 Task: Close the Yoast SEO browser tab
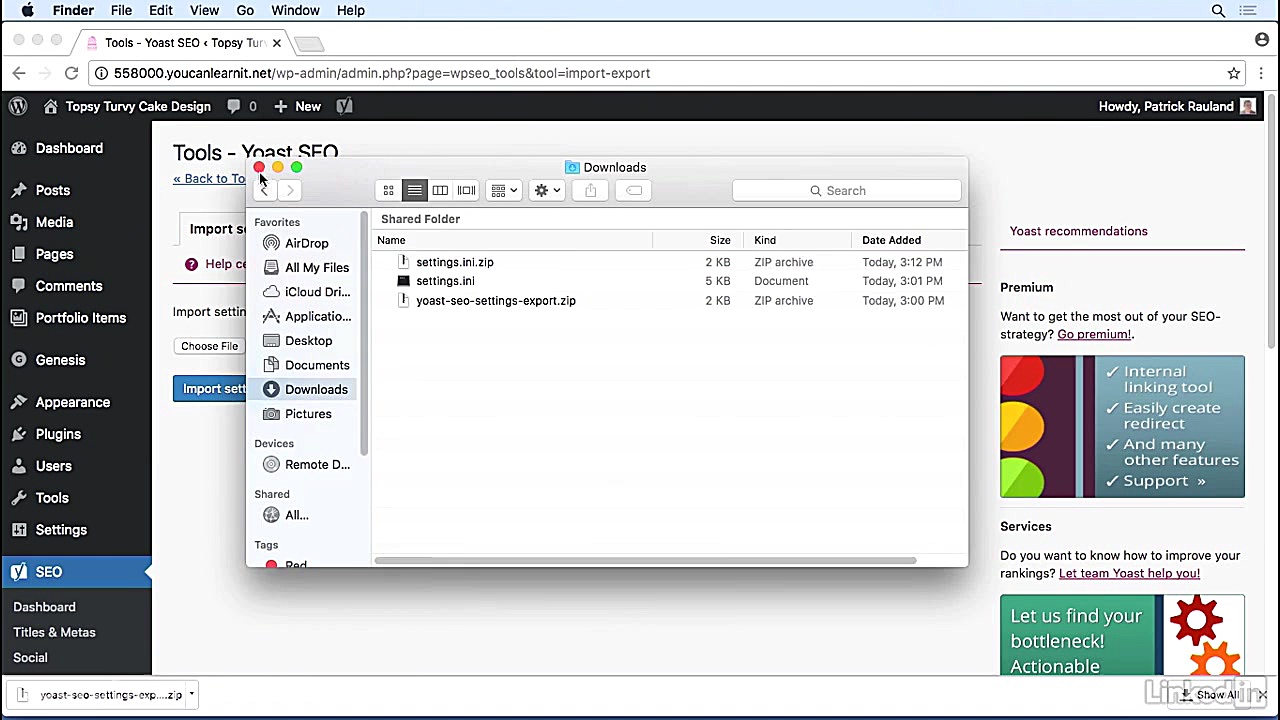[x=277, y=43]
